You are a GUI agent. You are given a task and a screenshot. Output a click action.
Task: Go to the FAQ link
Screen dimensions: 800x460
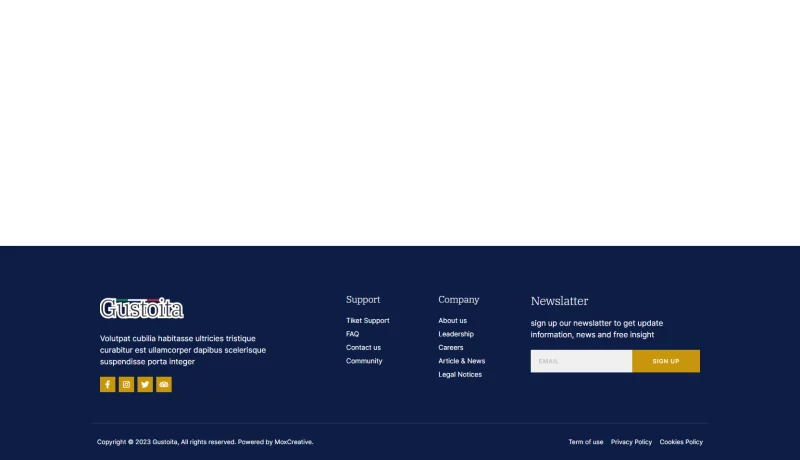tap(352, 334)
